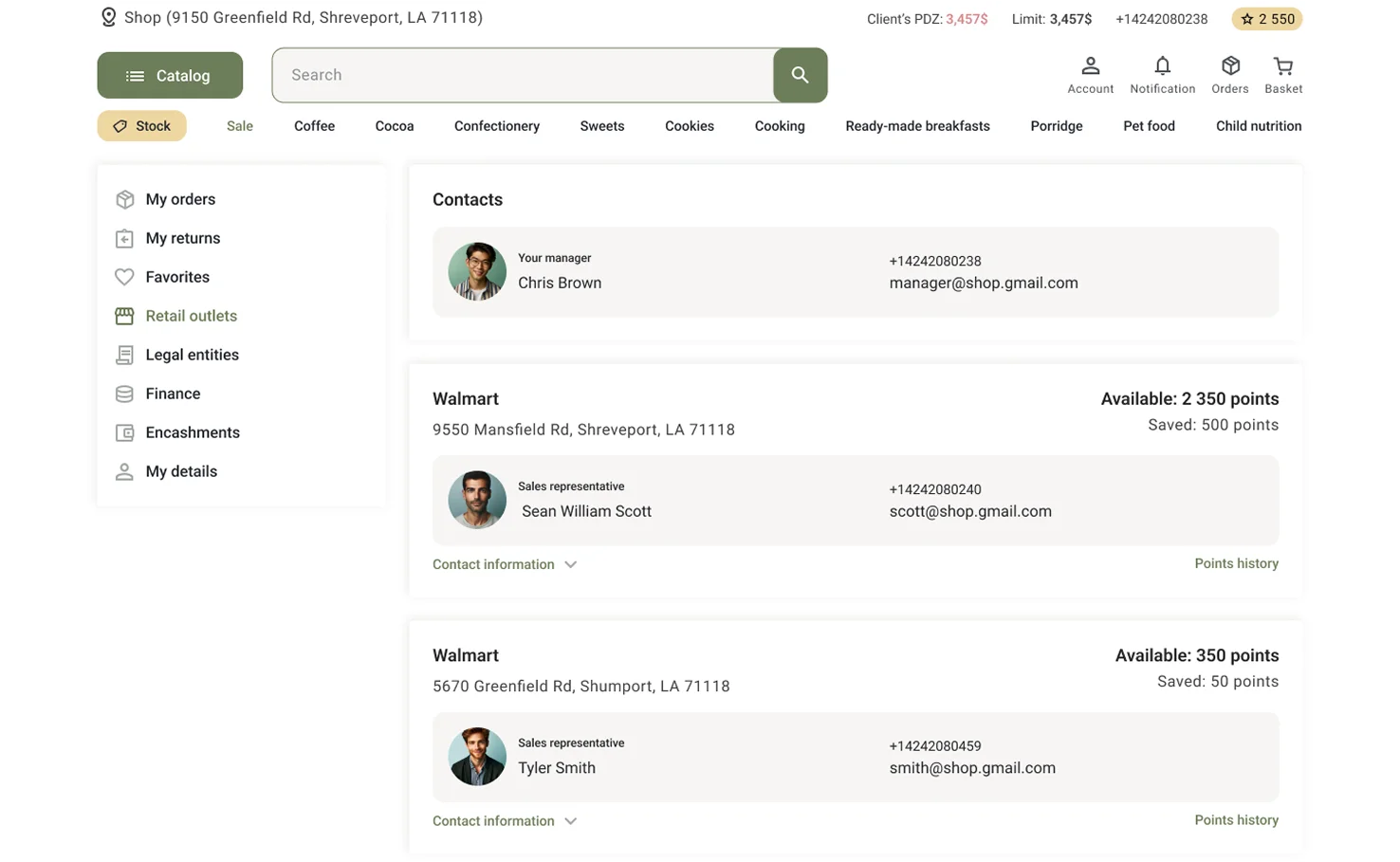Click smith@shop.gmail.com email
Image resolution: width=1400 pixels, height=862 pixels.
click(972, 768)
